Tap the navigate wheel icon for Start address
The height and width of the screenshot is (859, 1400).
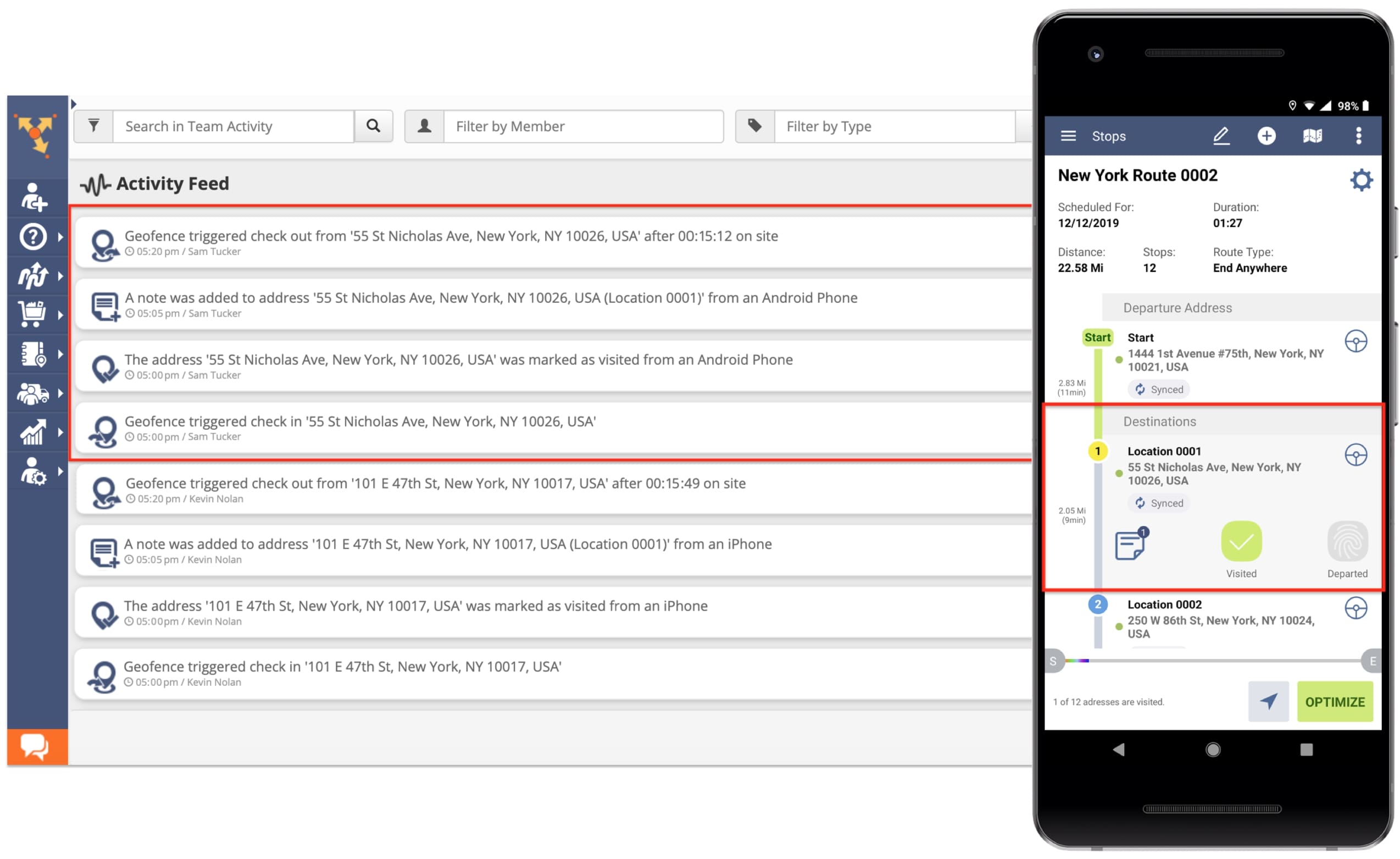1355,342
